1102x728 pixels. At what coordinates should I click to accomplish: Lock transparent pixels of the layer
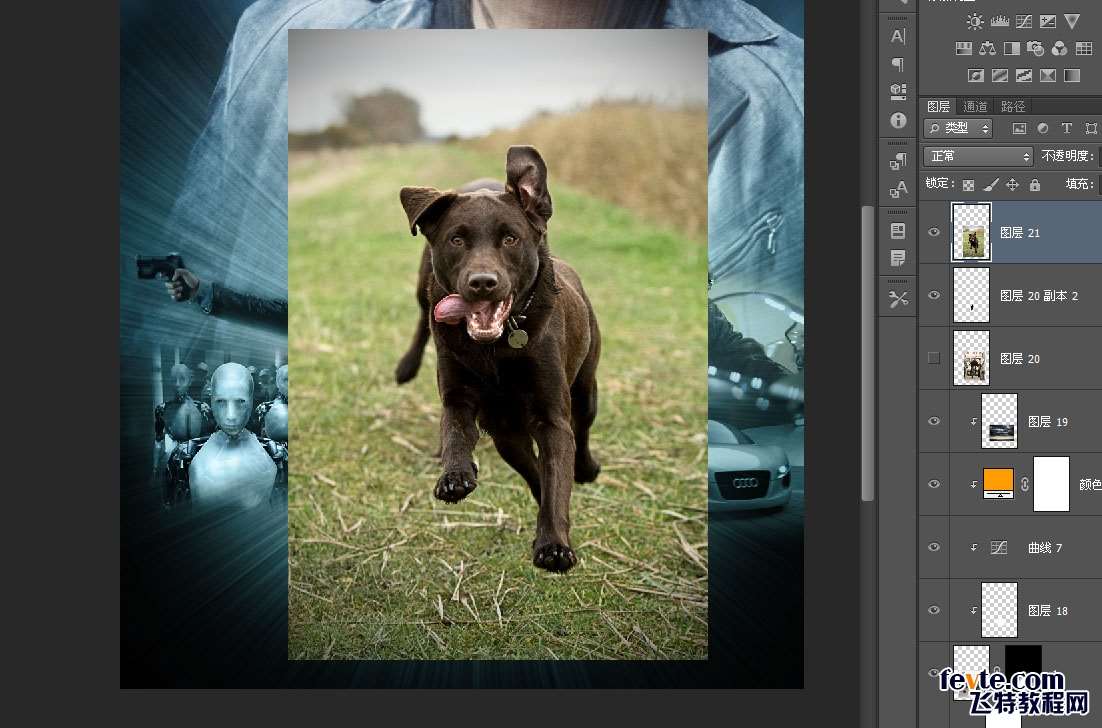pos(968,185)
